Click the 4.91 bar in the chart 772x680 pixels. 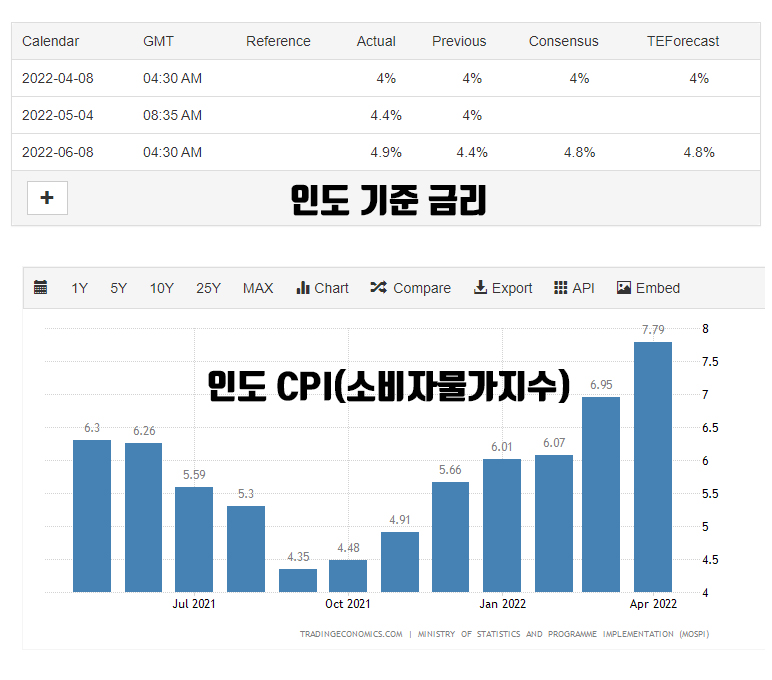click(400, 562)
